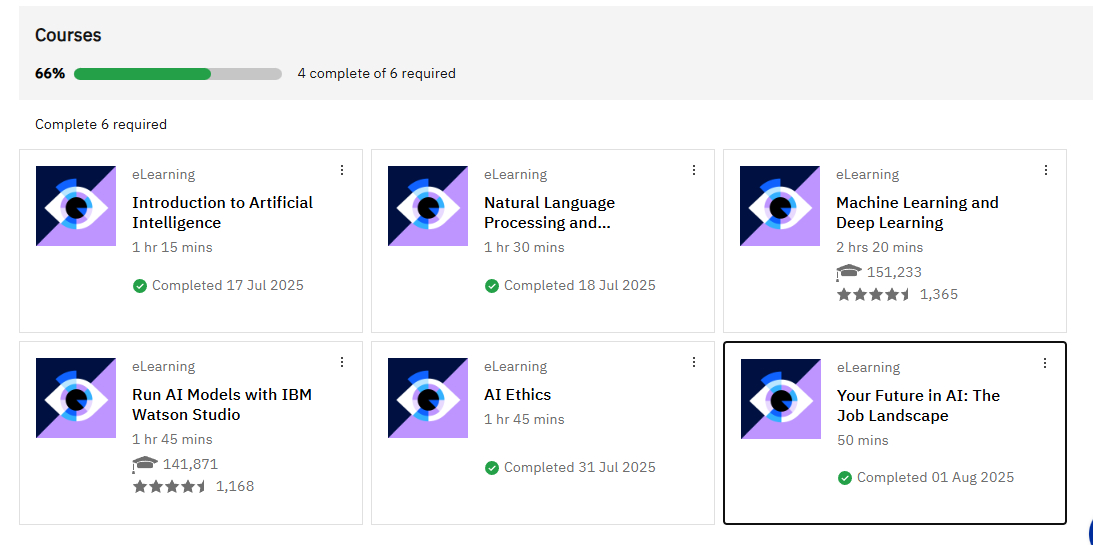
Task: Click the completed check icon dated 31 Jul 2025
Action: pos(492,468)
